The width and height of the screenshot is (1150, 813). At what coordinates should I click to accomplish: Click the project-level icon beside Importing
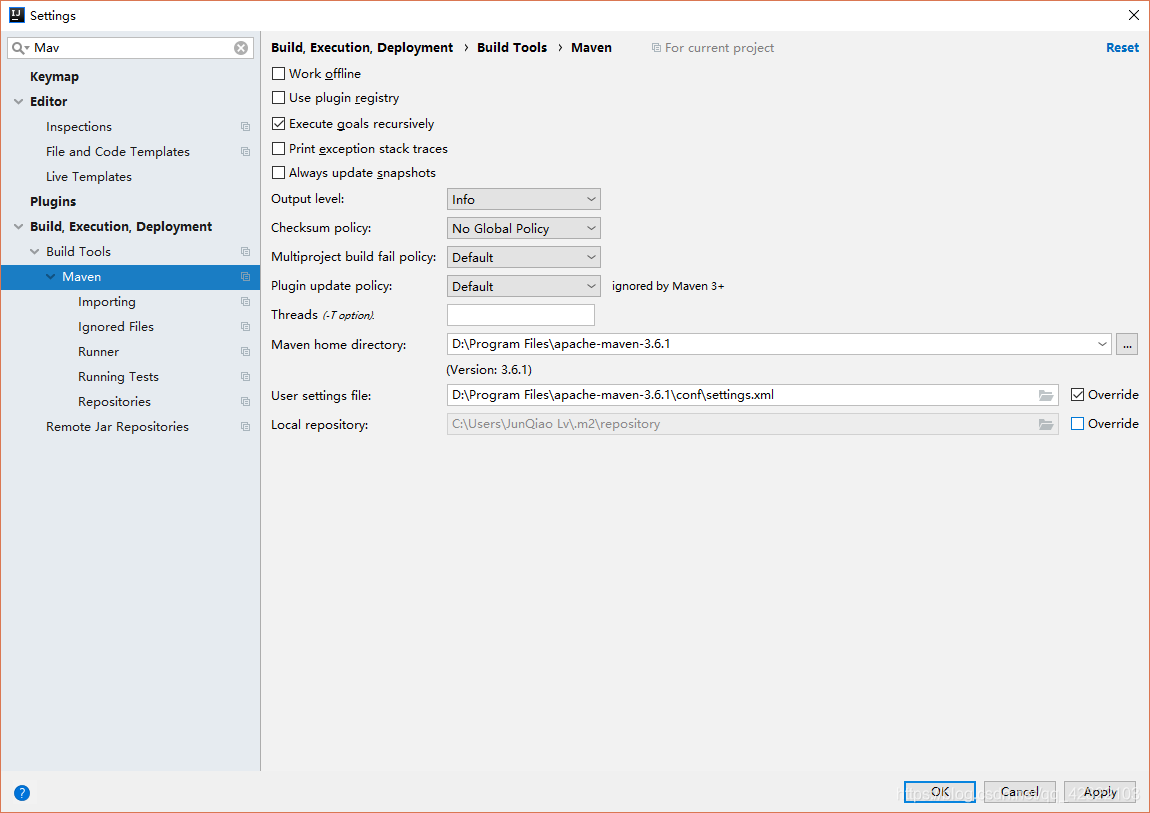point(246,301)
